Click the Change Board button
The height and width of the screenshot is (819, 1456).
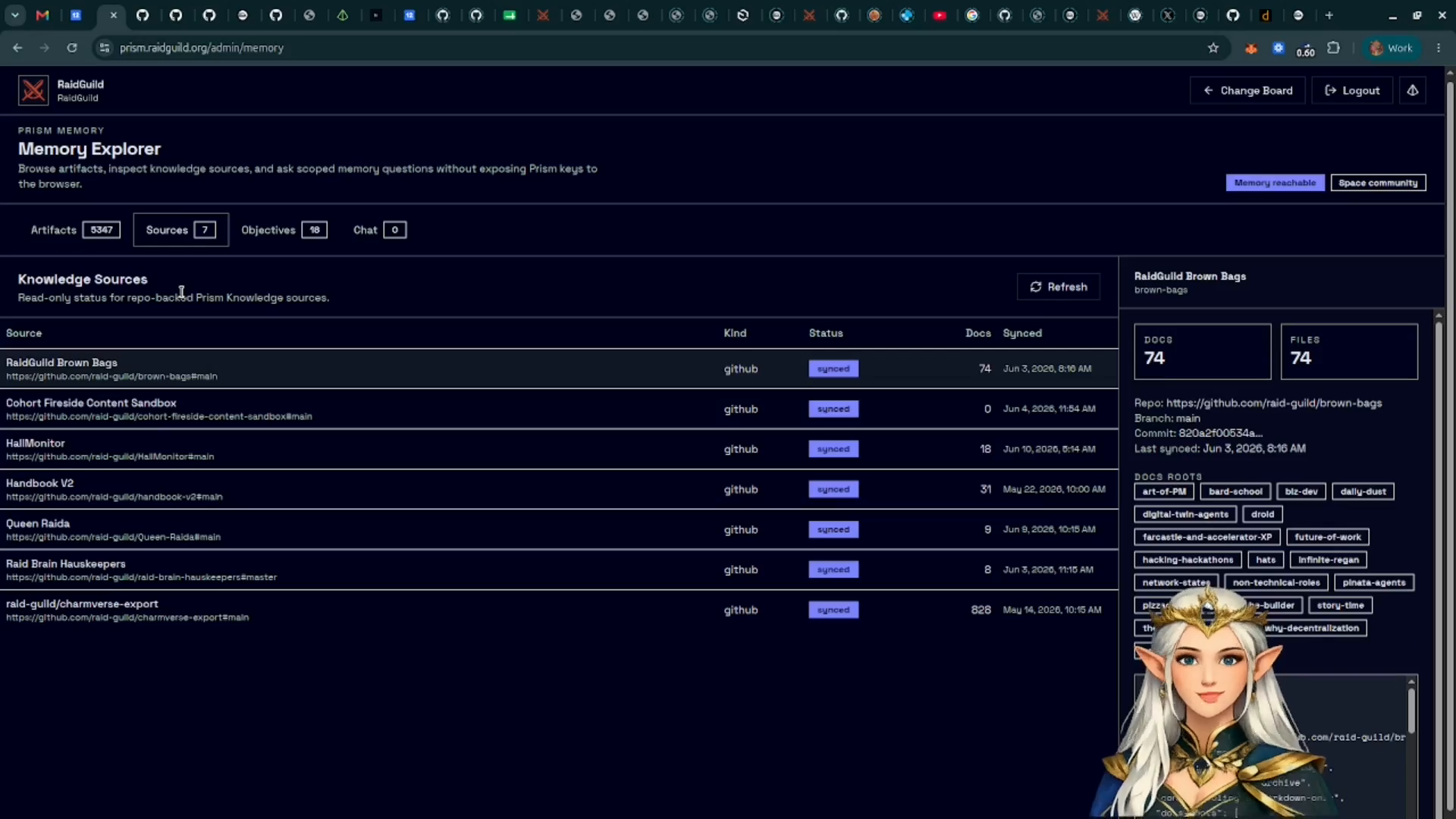coord(1247,90)
